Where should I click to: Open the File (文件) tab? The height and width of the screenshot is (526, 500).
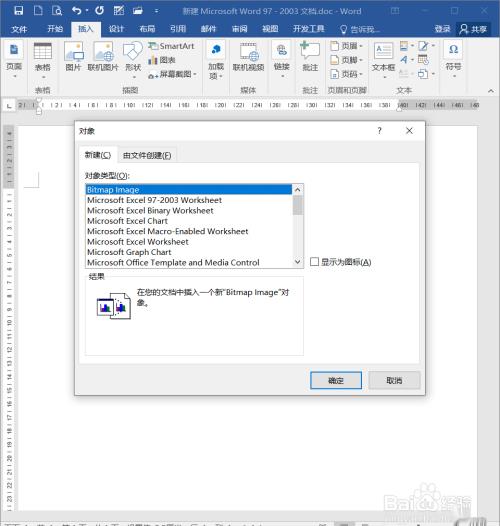[x=19, y=29]
